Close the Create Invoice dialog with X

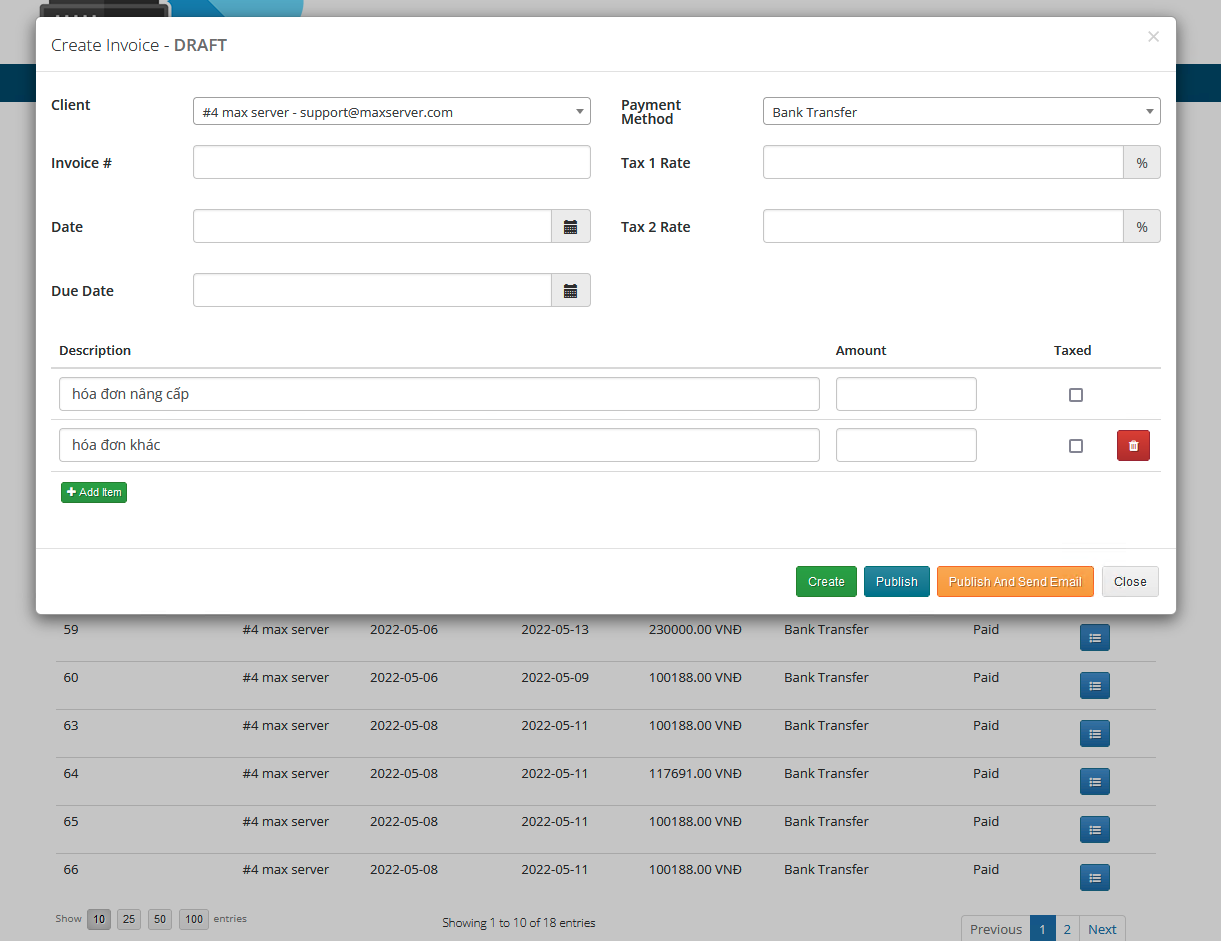[1153, 37]
